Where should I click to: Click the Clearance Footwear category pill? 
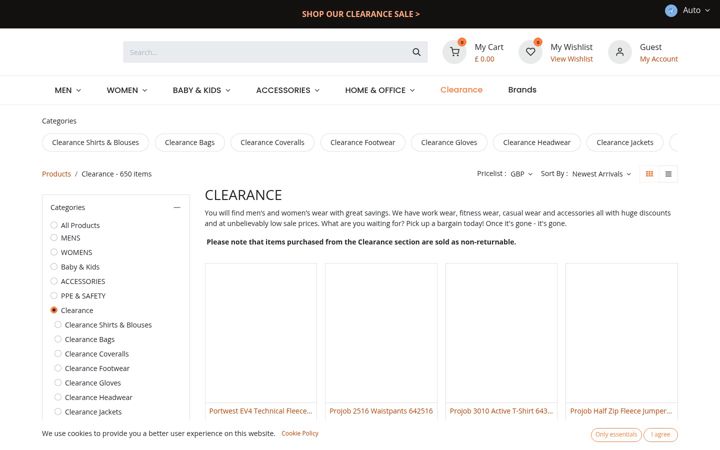(363, 142)
